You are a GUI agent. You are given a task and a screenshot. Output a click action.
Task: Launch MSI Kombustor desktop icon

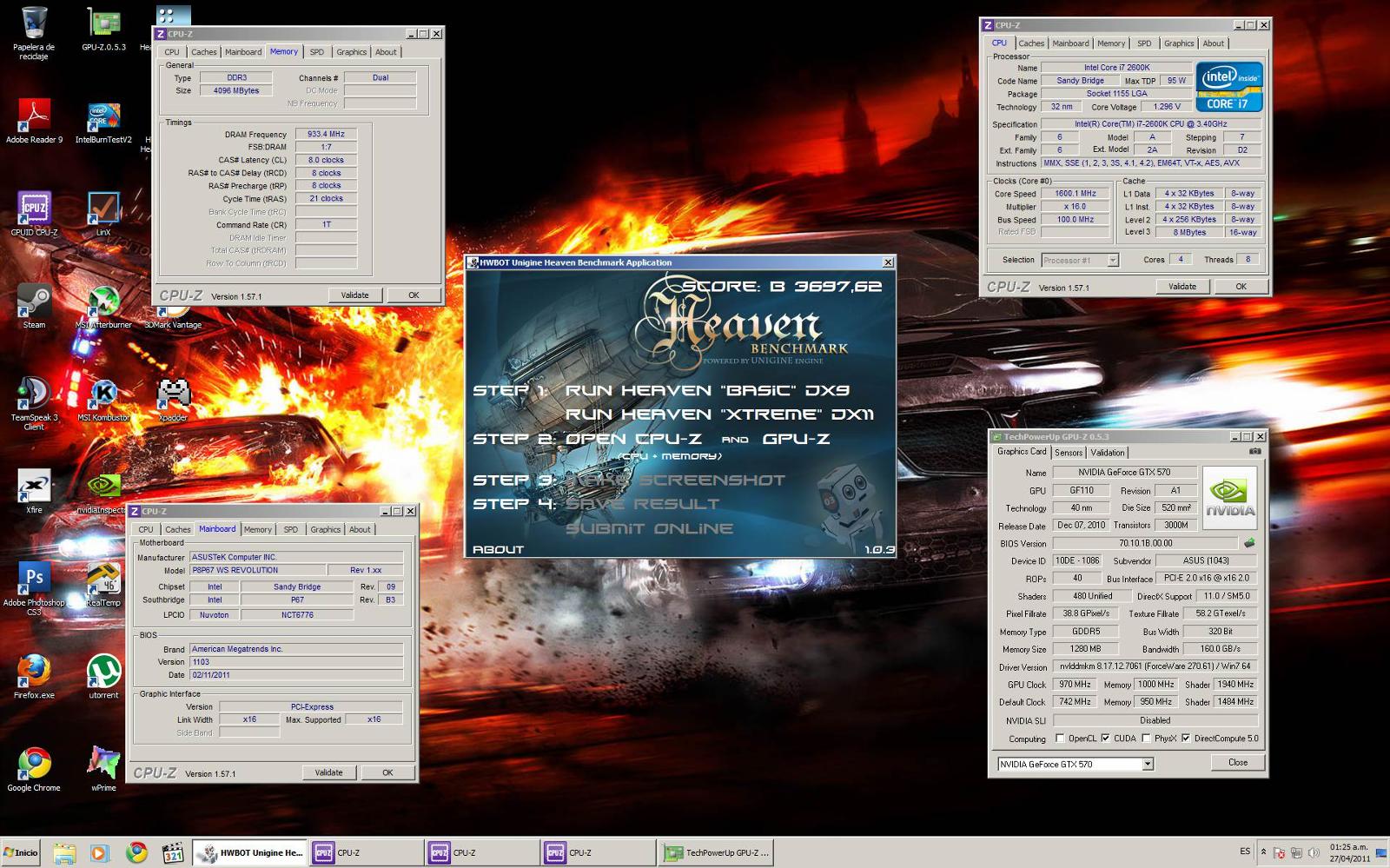[103, 399]
